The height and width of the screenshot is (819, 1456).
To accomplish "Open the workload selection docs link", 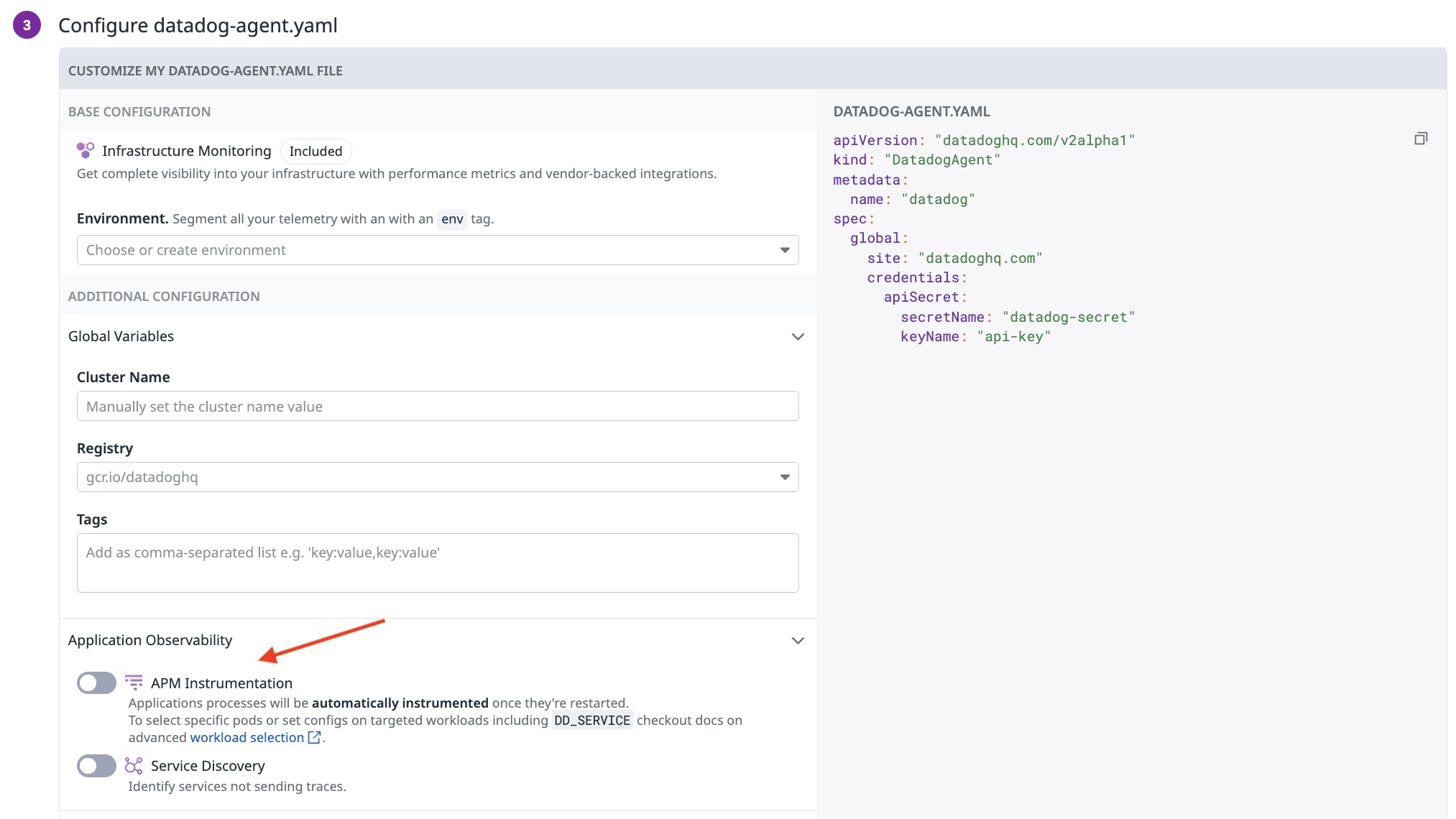I will pos(246,737).
